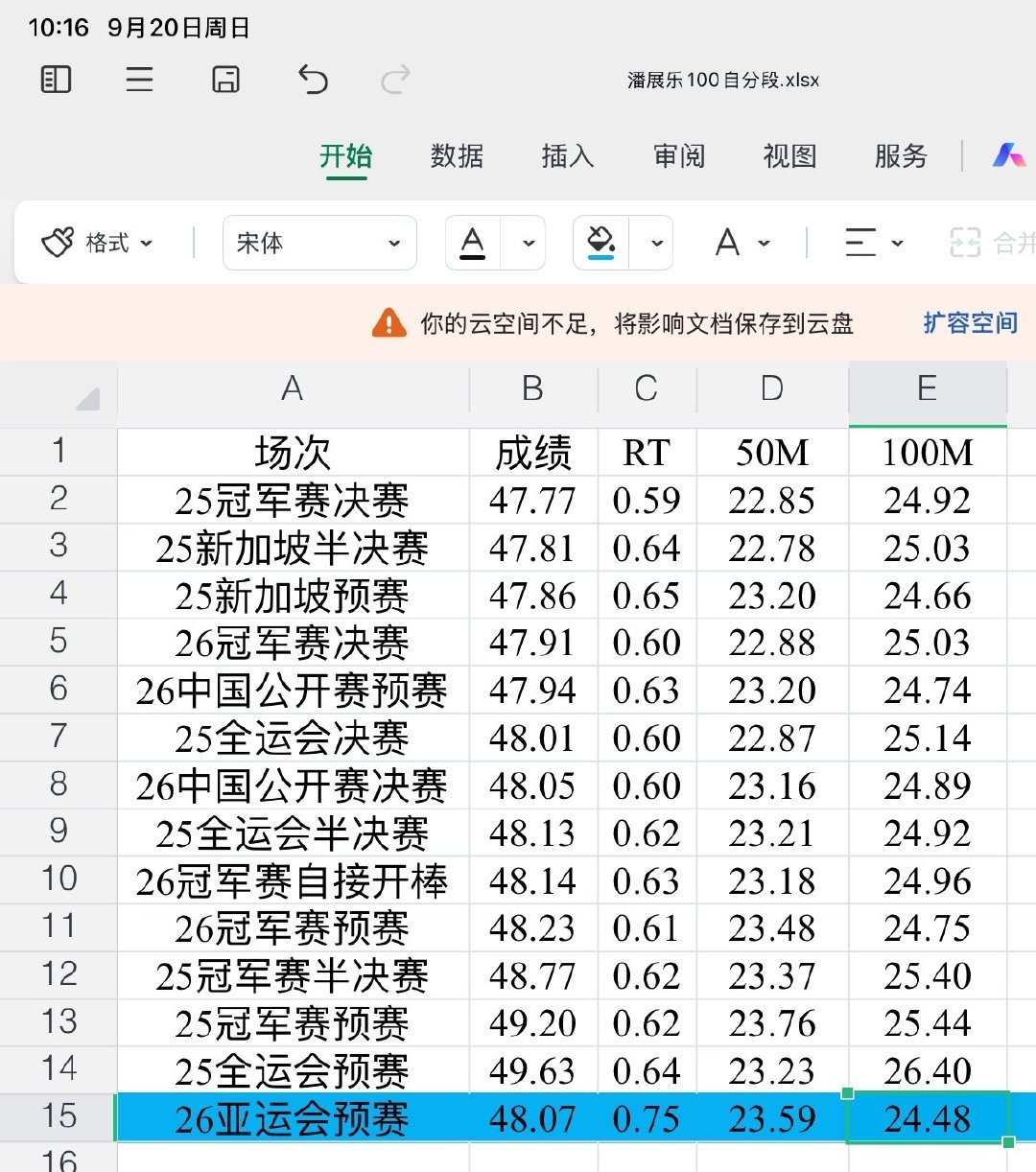The height and width of the screenshot is (1172, 1036).
Task: Switch to the 服务 tab
Action: [x=901, y=156]
